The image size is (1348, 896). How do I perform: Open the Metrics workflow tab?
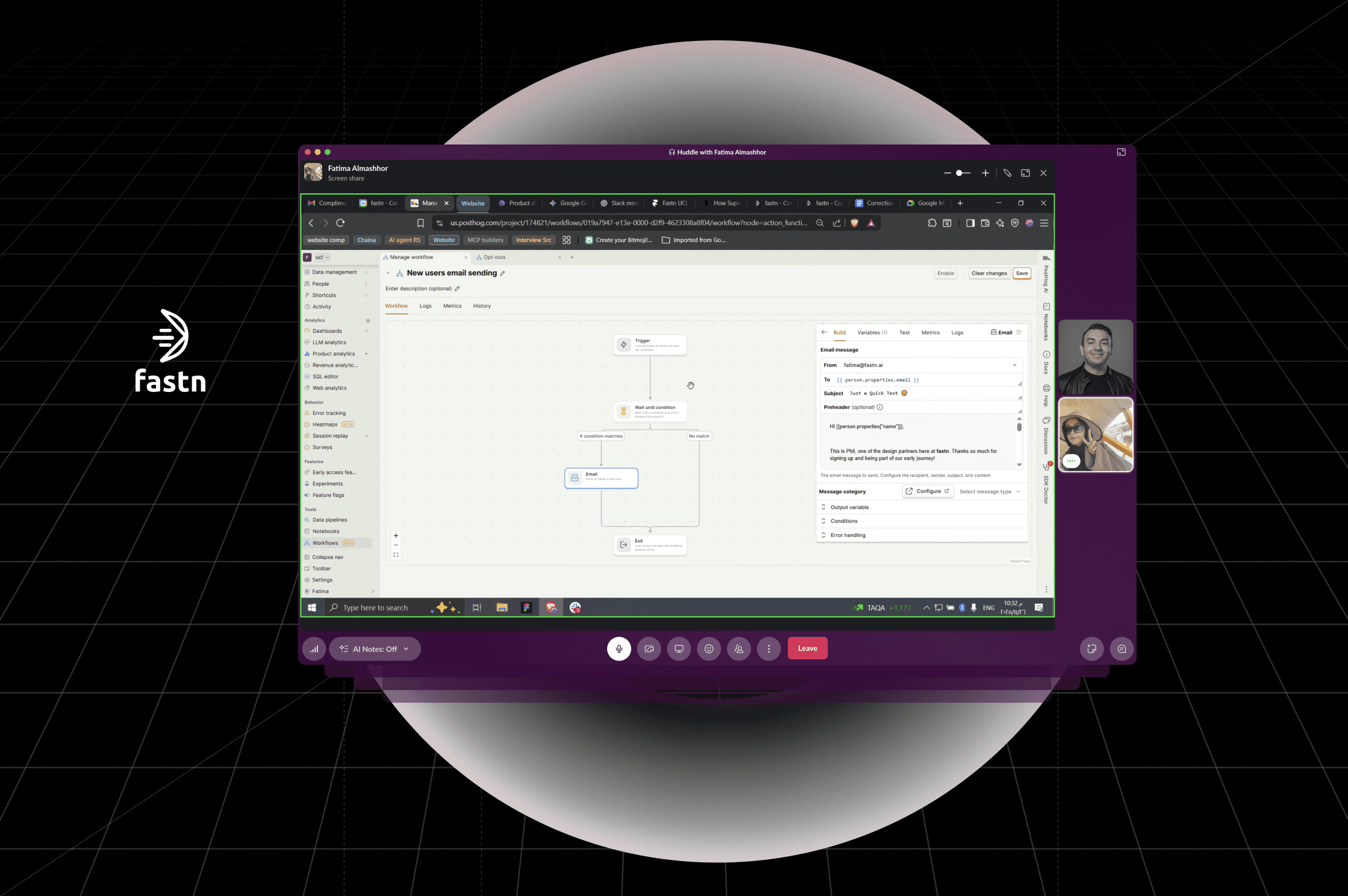[x=452, y=306]
